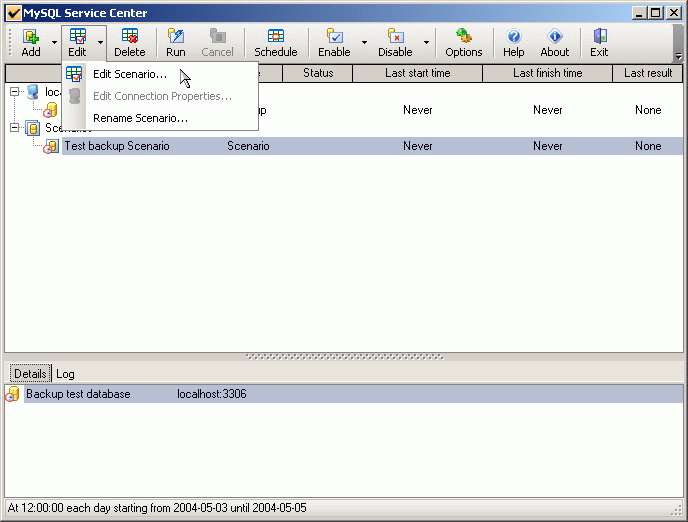Screen dimensions: 688x522
Task: Select the Test backup Scenario row
Action: coord(372,146)
